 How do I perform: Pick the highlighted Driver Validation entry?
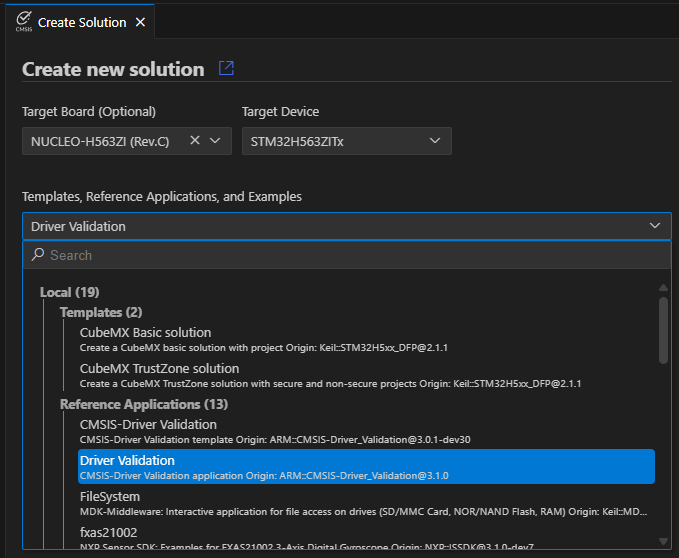[x=366, y=467]
